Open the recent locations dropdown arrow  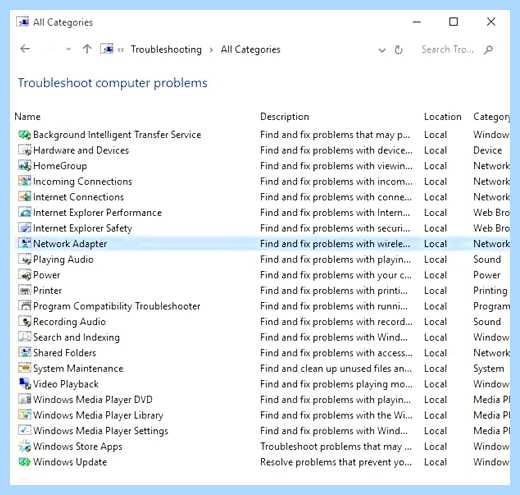[68, 49]
